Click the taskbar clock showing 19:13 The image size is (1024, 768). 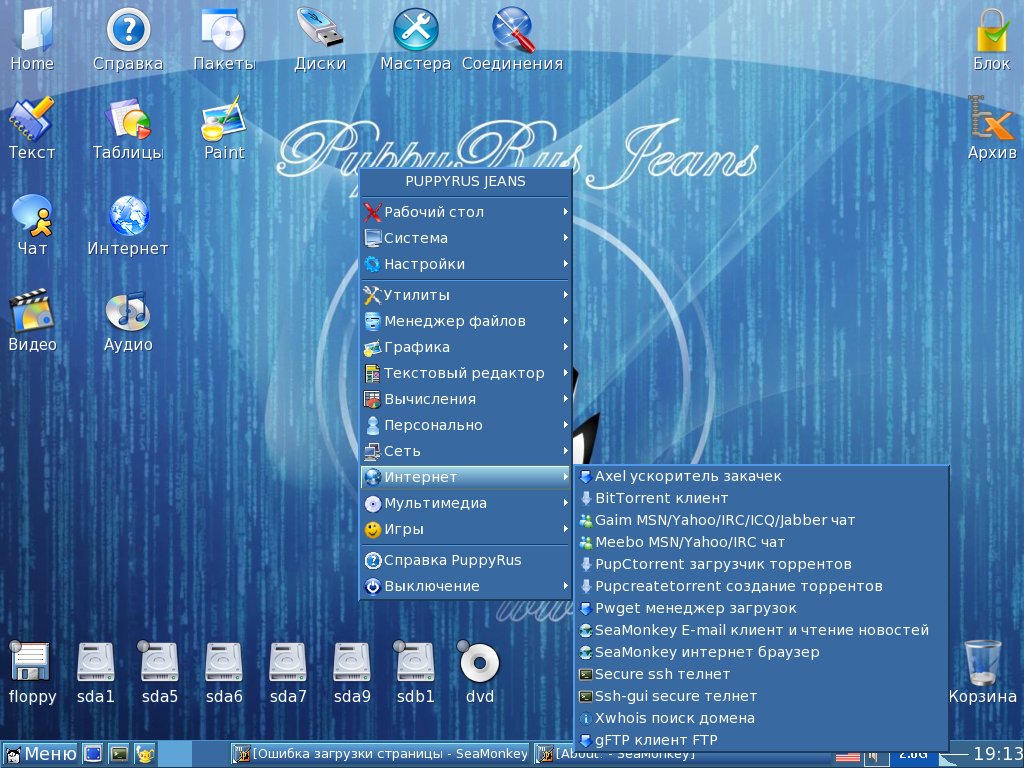click(x=998, y=754)
